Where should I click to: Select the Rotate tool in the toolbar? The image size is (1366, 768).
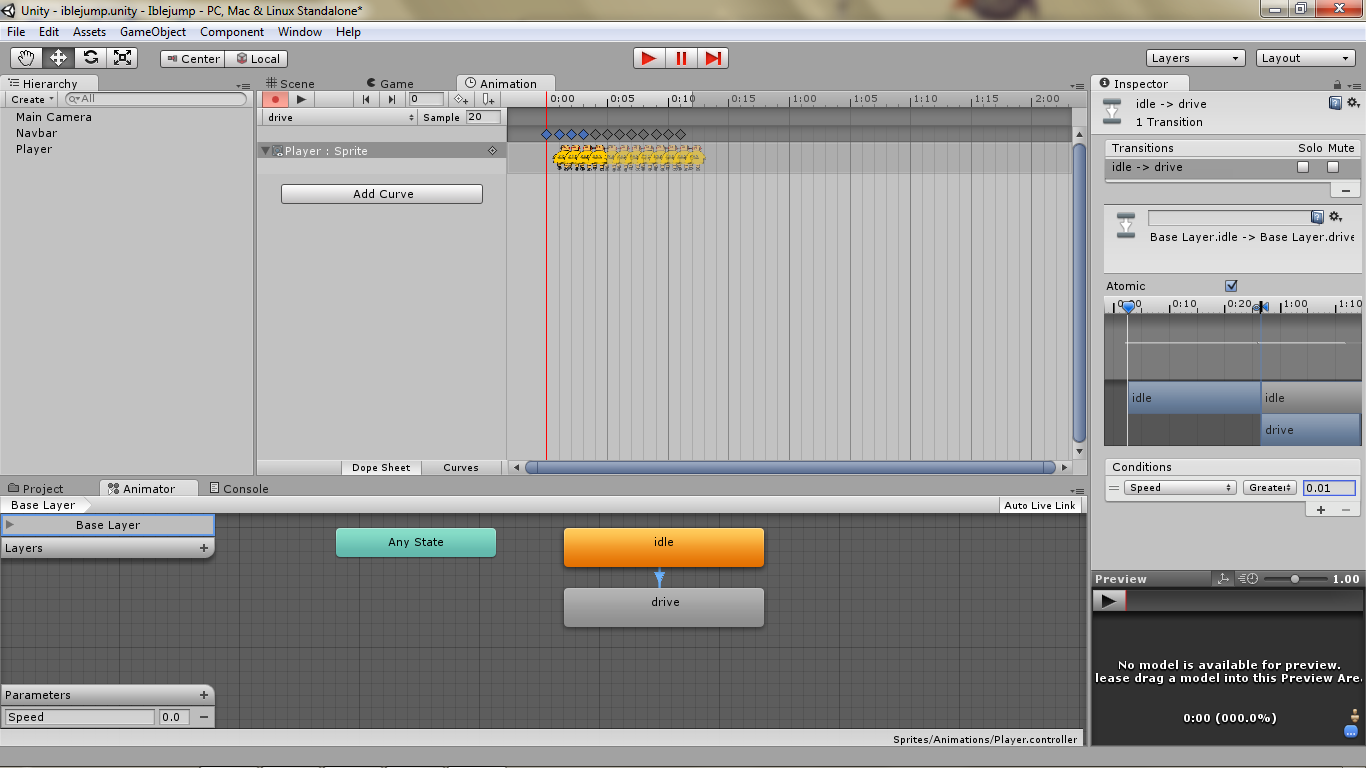90,58
